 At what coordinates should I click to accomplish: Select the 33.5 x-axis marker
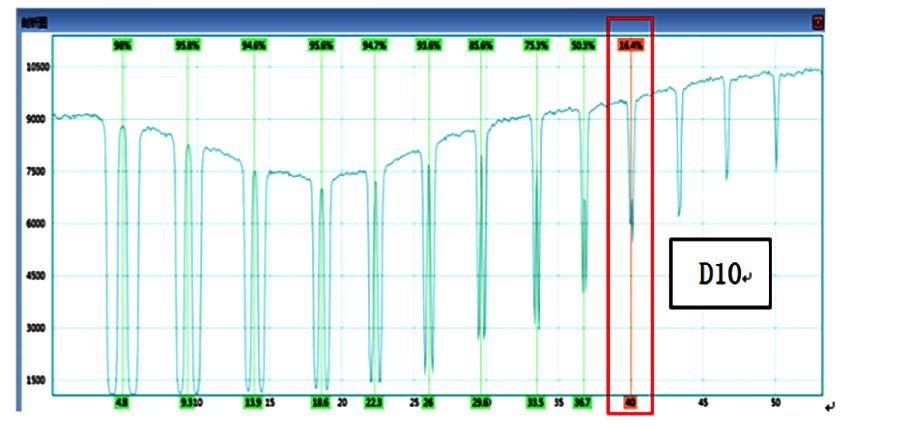(x=536, y=402)
